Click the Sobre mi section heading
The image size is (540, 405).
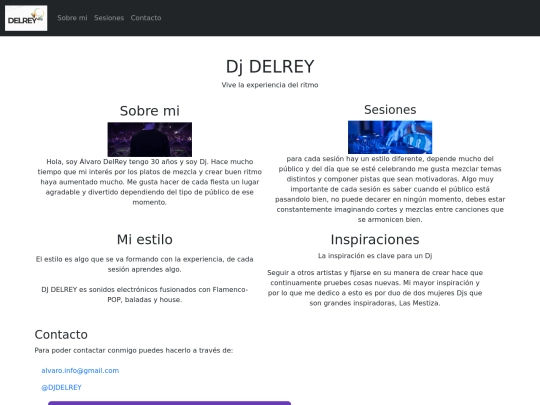[150, 111]
